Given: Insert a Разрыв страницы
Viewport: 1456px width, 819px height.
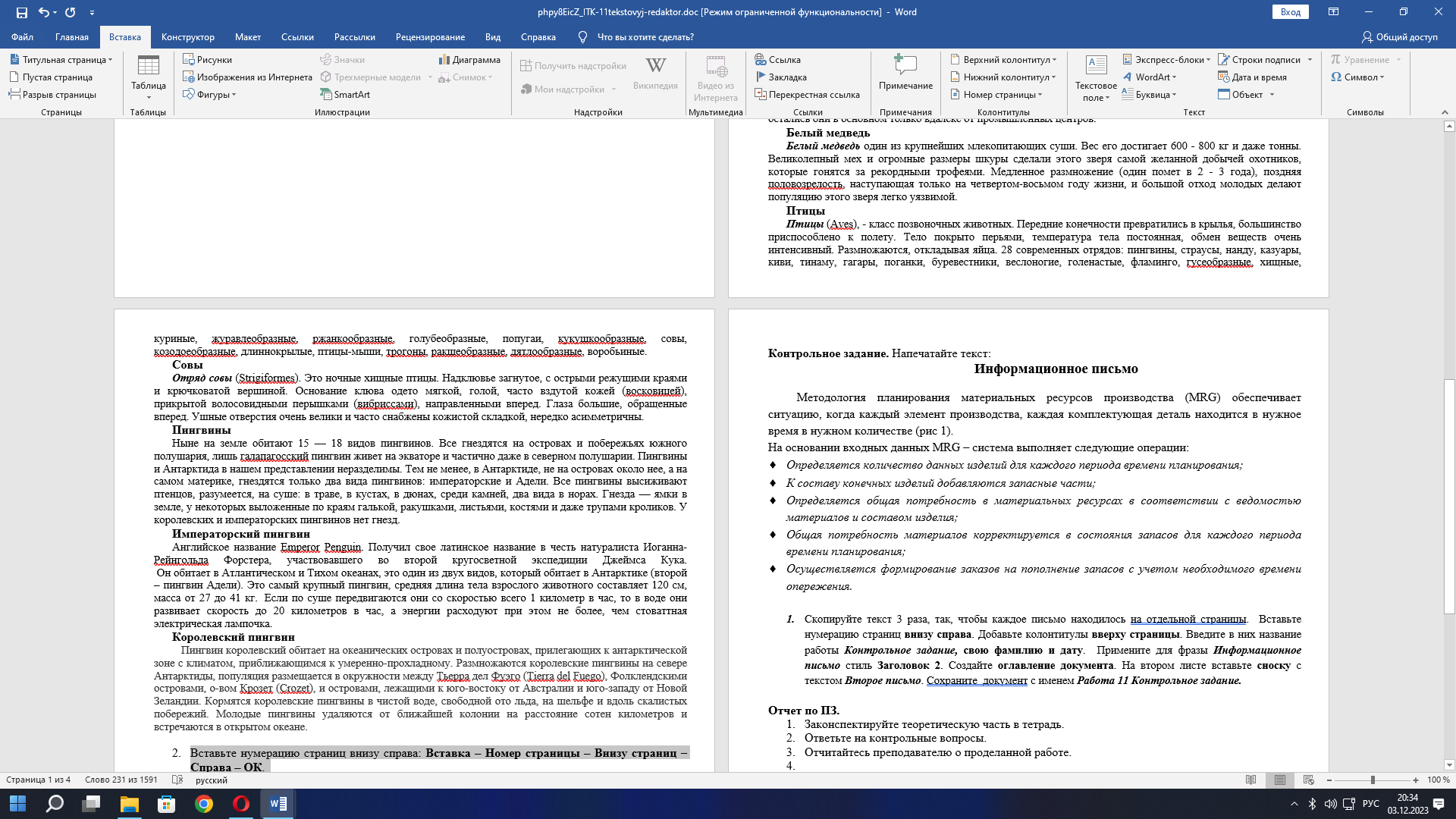Looking at the screenshot, I should [52, 94].
